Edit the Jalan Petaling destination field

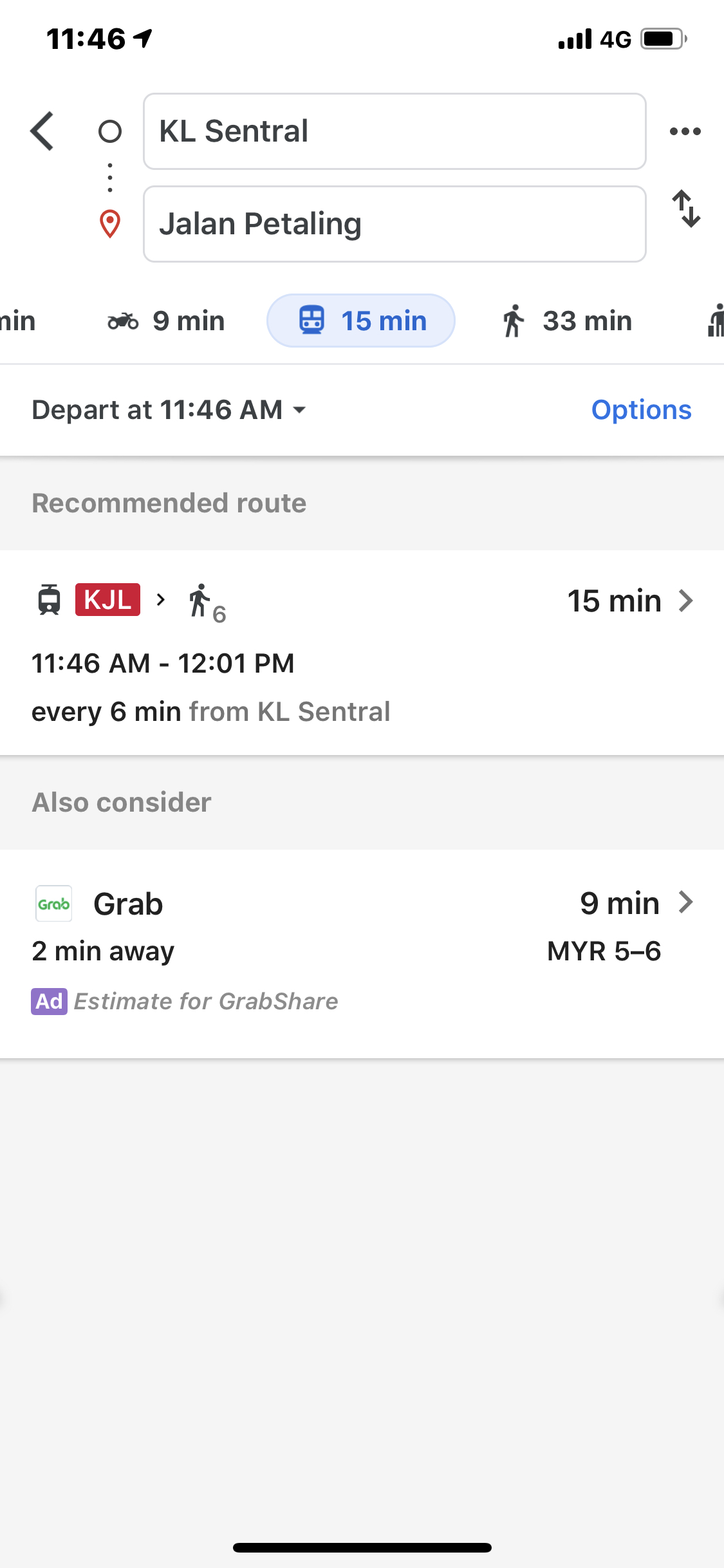(x=394, y=224)
